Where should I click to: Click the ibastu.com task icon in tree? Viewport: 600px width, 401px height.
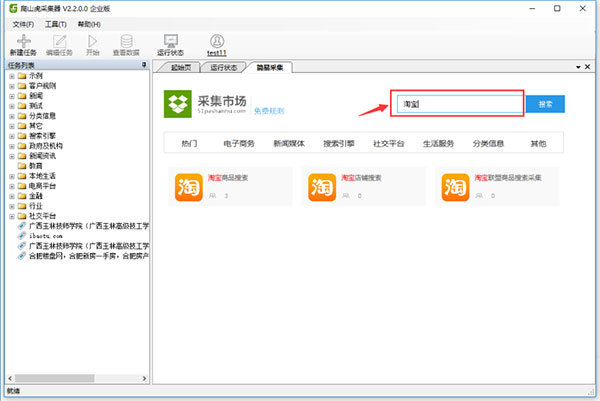pyautogui.click(x=22, y=236)
